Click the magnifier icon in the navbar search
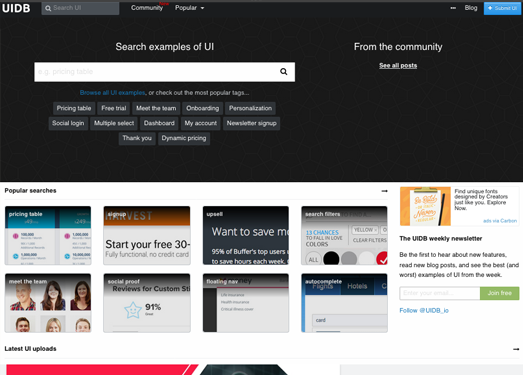The width and height of the screenshot is (523, 375). click(x=48, y=8)
